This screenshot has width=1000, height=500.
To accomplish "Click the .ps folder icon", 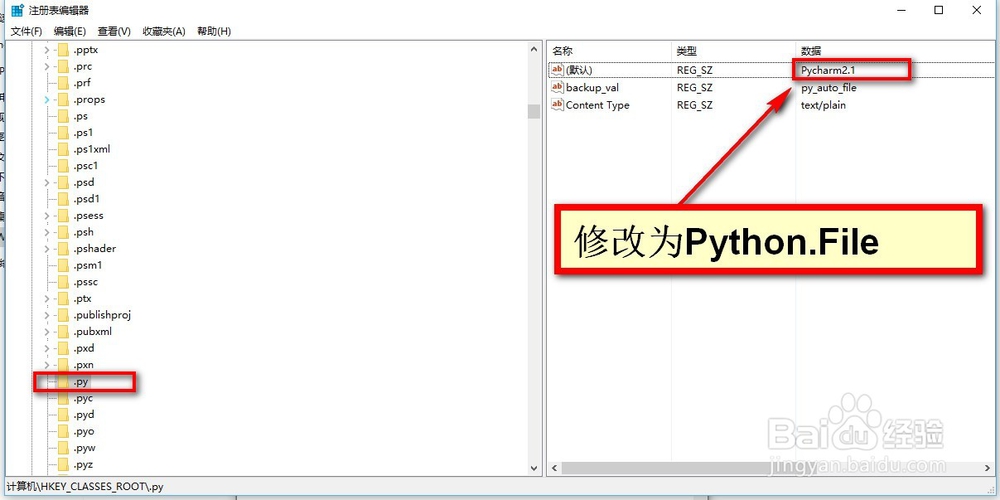I will click(62, 116).
